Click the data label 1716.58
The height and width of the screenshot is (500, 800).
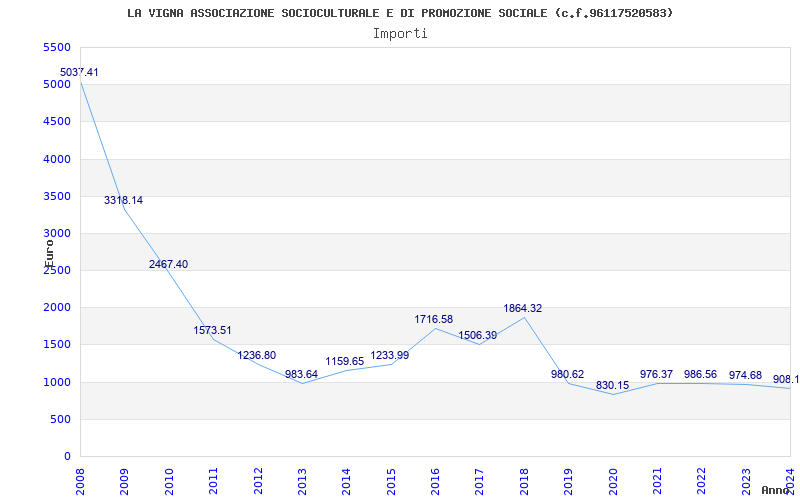tap(434, 319)
